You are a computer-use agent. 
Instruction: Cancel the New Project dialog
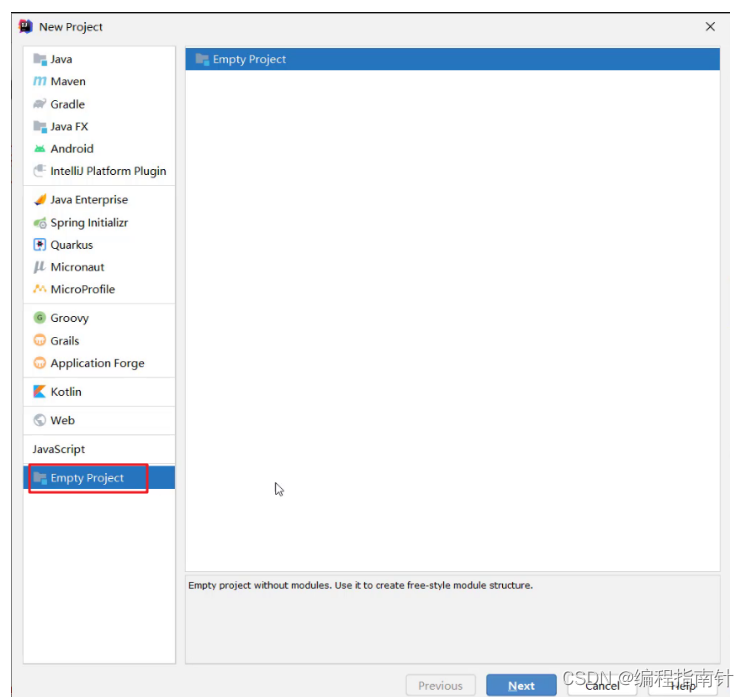(602, 686)
